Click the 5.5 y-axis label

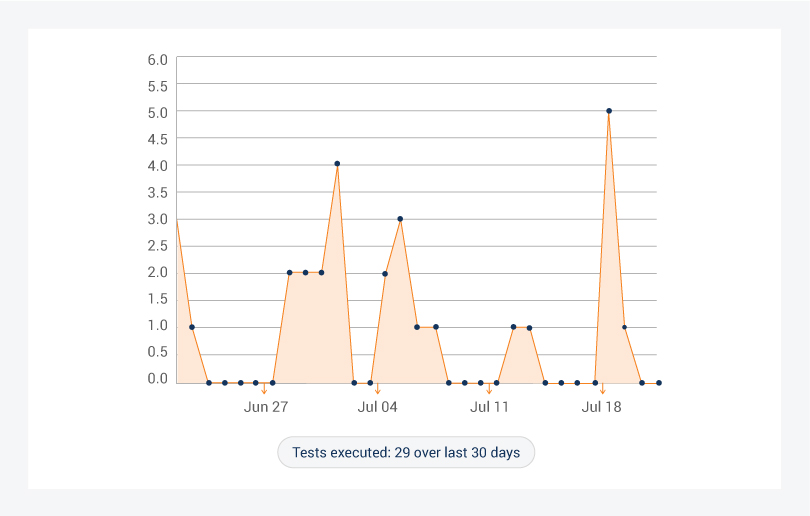pyautogui.click(x=158, y=86)
